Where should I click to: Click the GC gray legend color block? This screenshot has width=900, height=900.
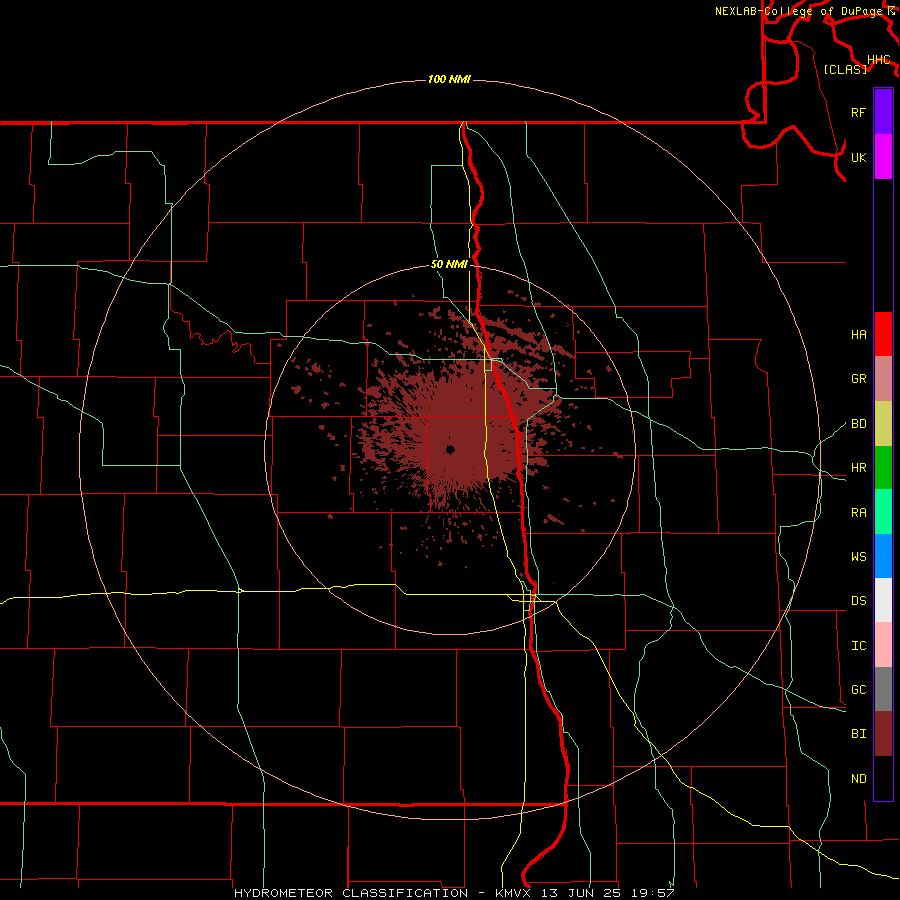883,689
